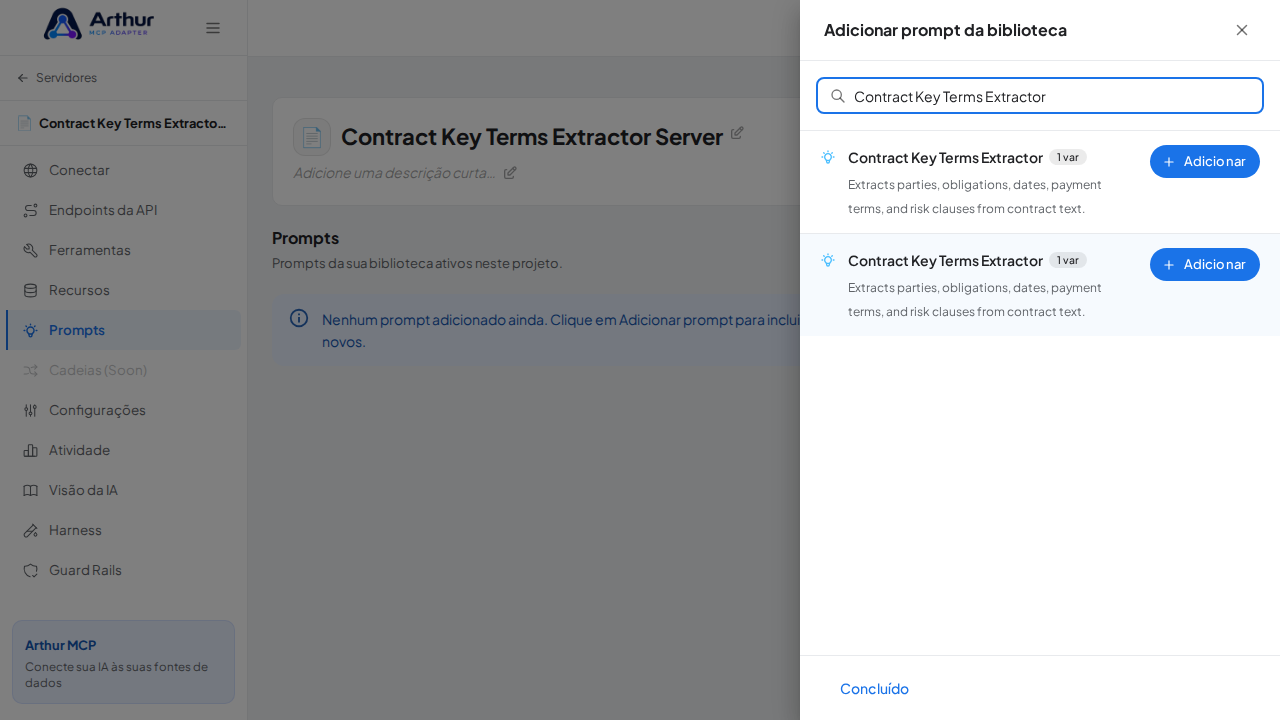Click the Configurações sliders icon
1280x720 pixels.
[30, 410]
